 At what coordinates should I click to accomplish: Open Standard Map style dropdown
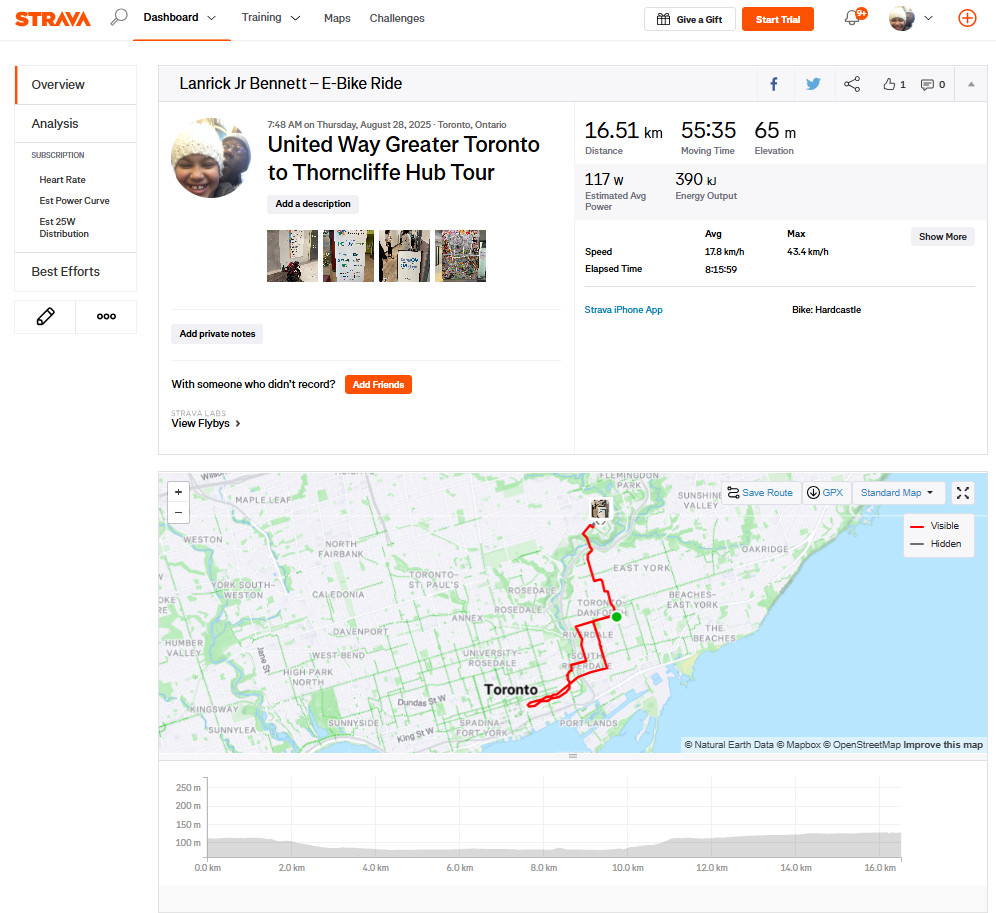click(897, 492)
